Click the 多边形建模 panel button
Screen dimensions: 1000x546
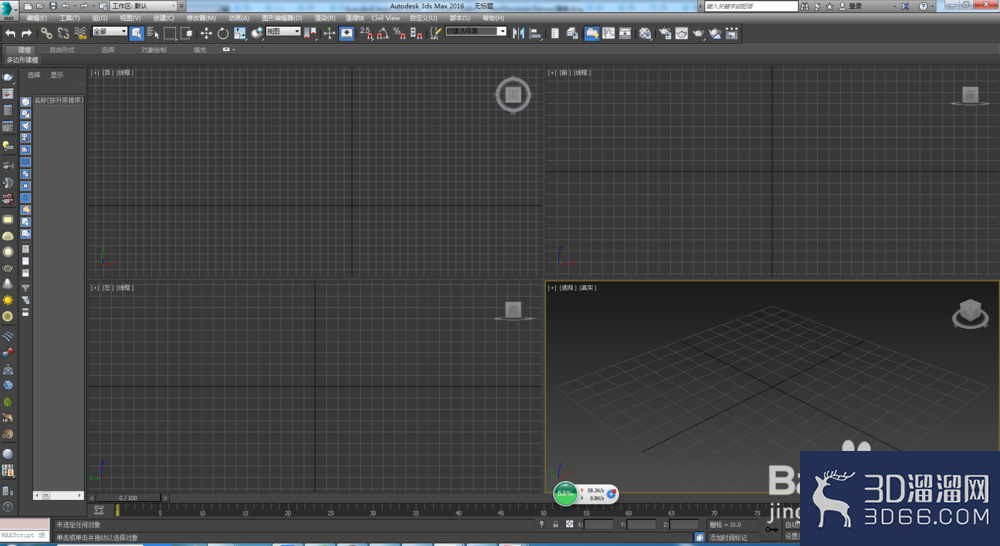click(22, 60)
